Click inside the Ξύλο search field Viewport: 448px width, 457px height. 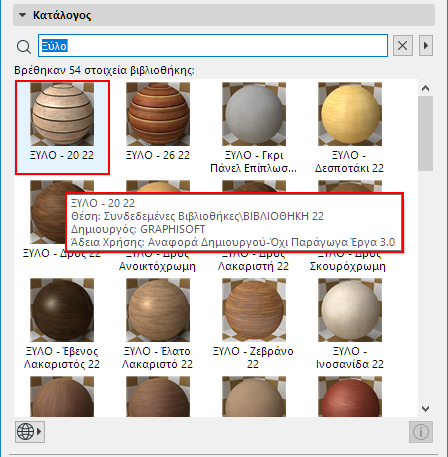pos(213,45)
